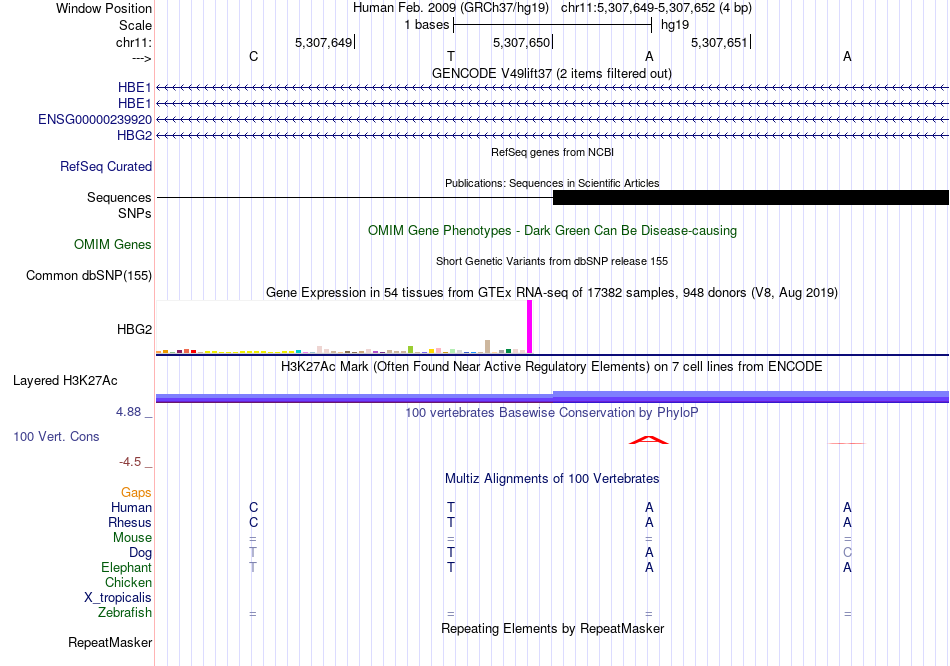Click the T base in Human alignment row
Viewport: 950px width, 666px height.
pyautogui.click(x=451, y=507)
